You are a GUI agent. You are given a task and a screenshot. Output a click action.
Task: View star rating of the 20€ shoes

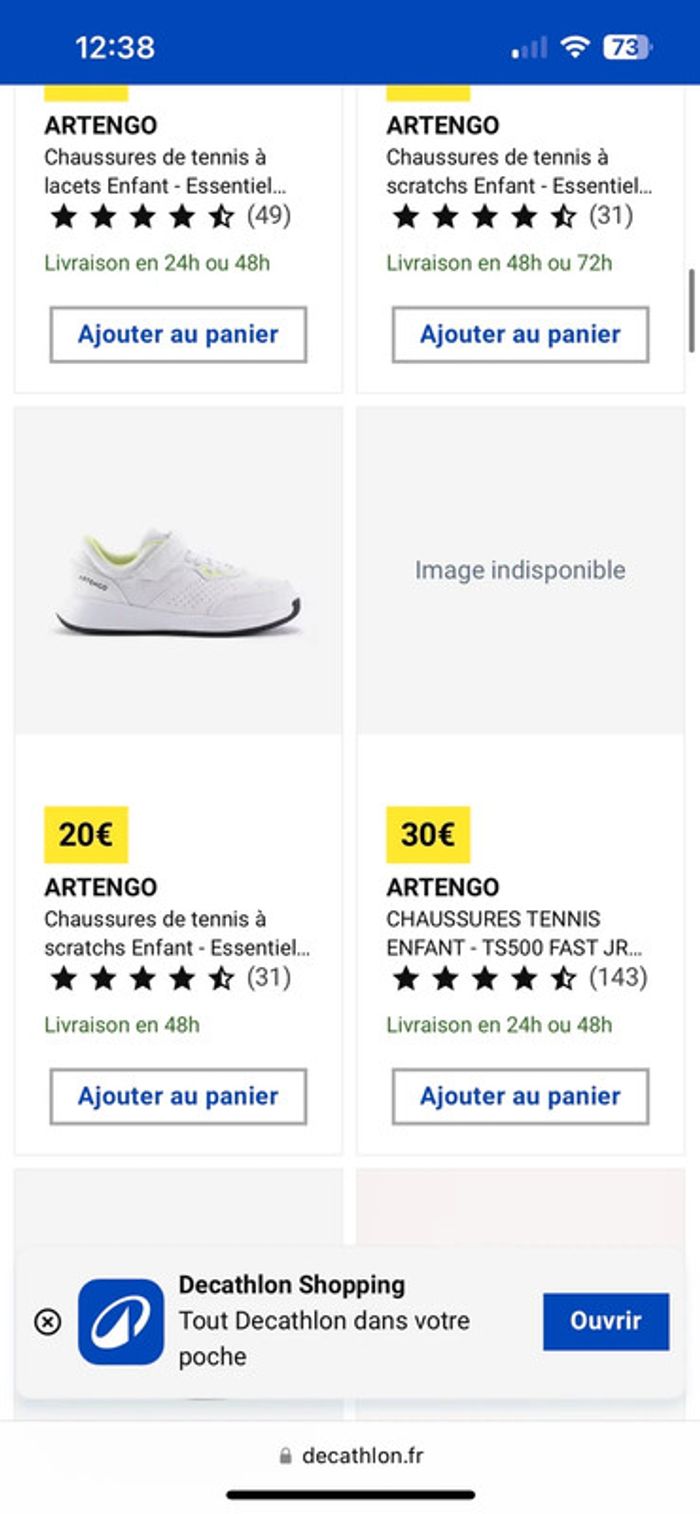142,978
